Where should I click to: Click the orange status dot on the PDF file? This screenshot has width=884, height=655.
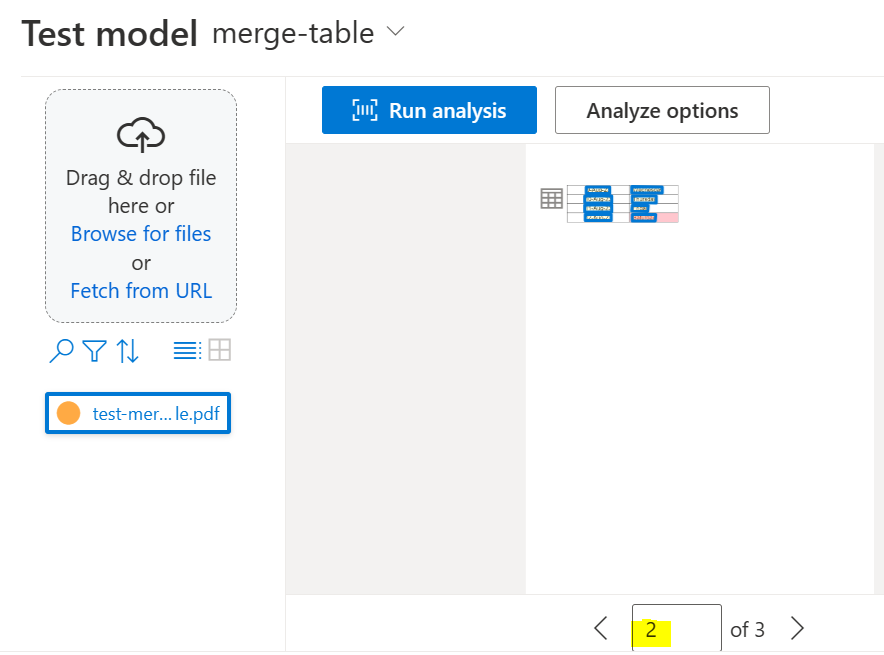point(68,412)
